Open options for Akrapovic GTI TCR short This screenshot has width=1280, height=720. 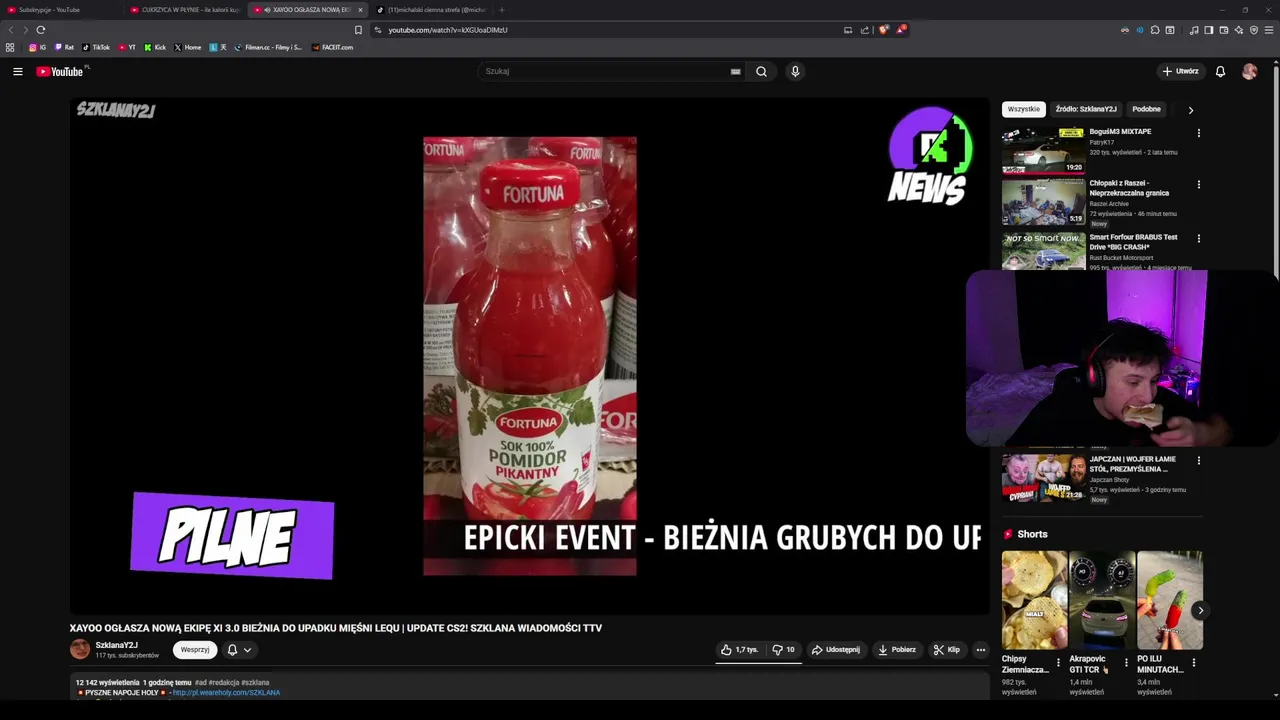tap(1126, 663)
